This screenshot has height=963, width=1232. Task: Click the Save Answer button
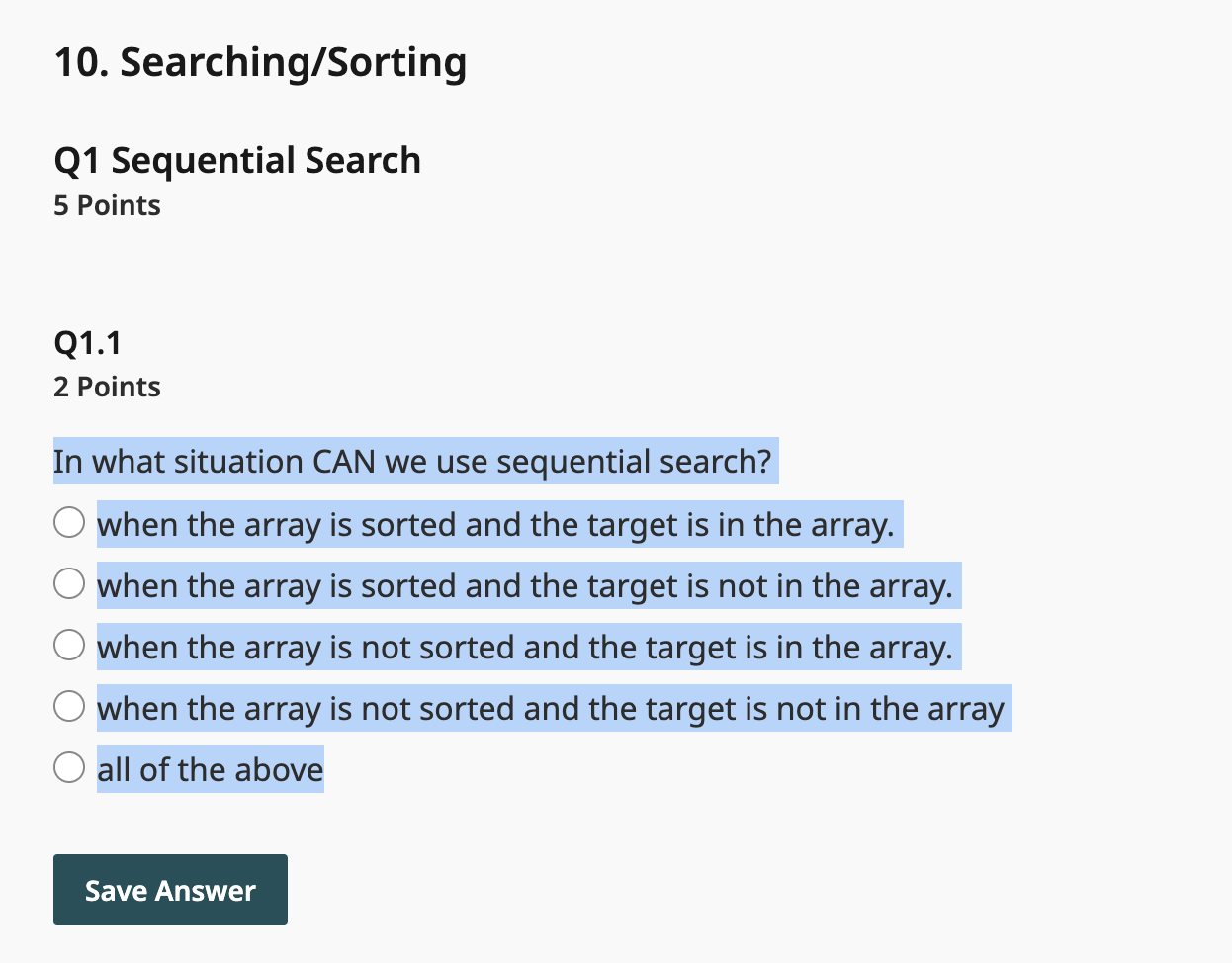(x=170, y=889)
